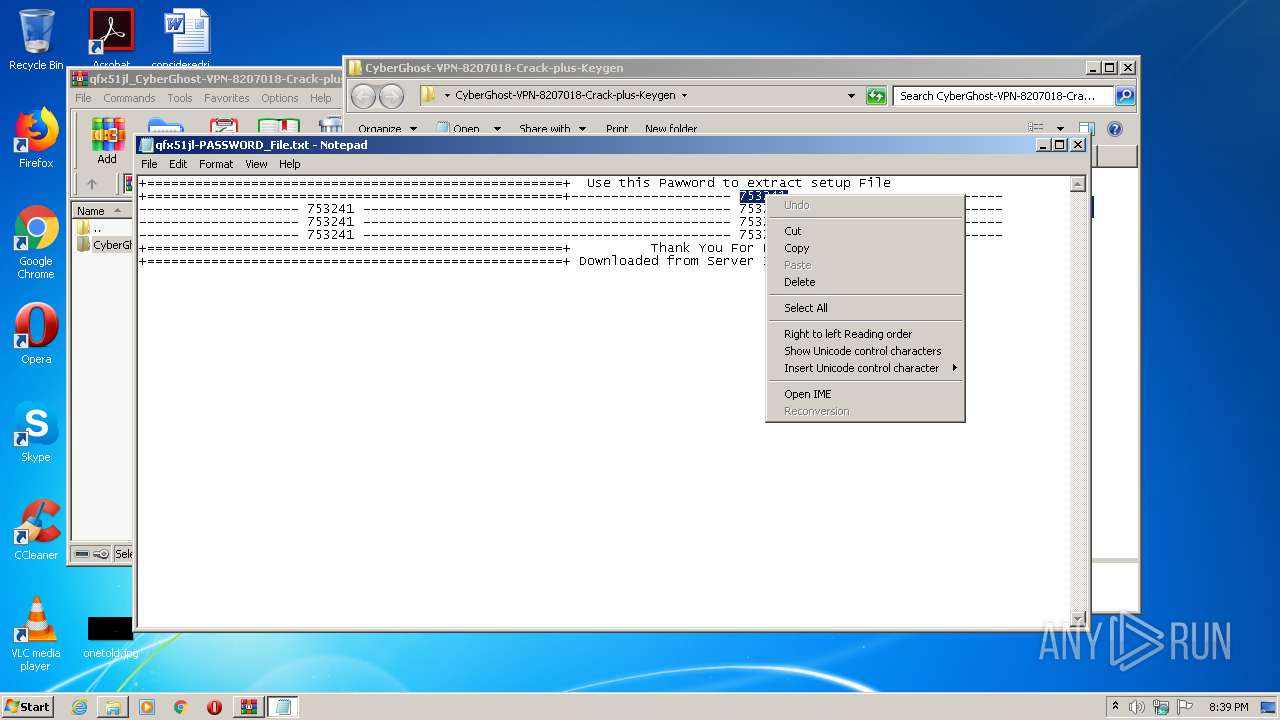This screenshot has width=1280, height=720.
Task: Click the Explorer search field
Action: pyautogui.click(x=1003, y=96)
